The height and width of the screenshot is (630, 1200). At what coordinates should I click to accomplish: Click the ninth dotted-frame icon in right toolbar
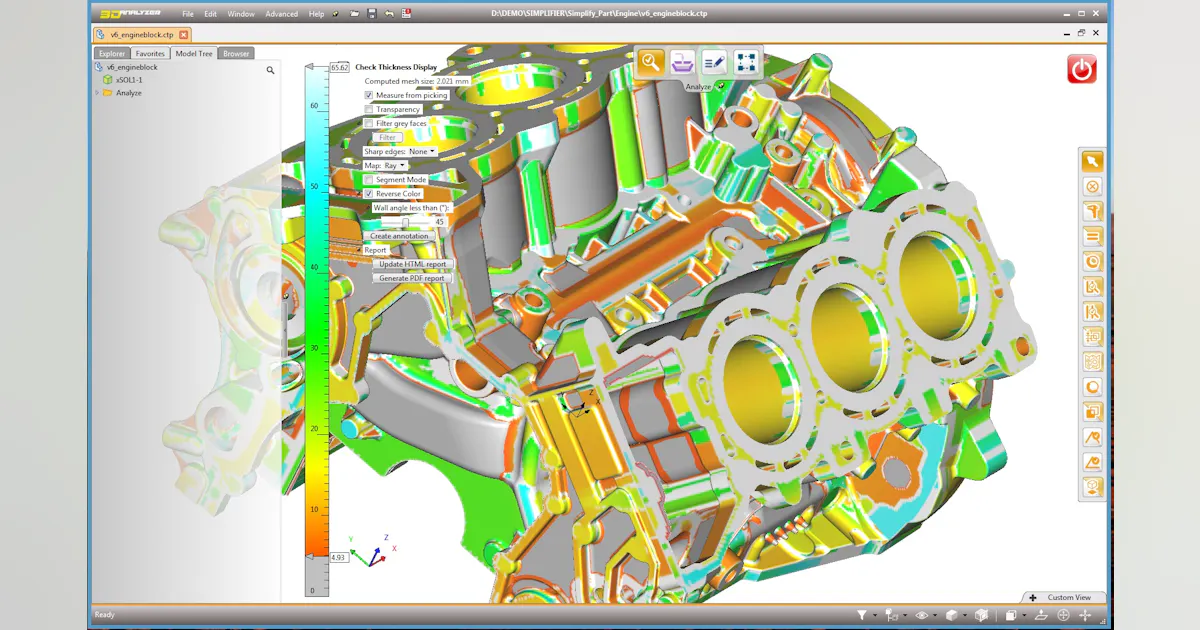point(1092,362)
